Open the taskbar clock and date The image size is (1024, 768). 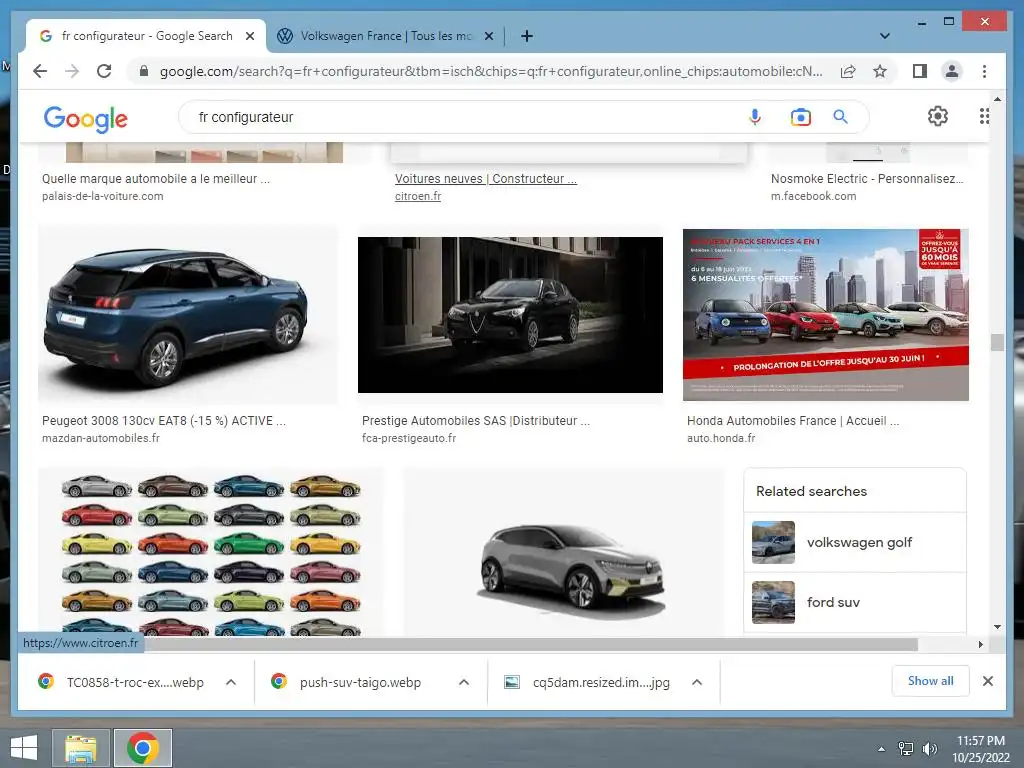[980, 749]
